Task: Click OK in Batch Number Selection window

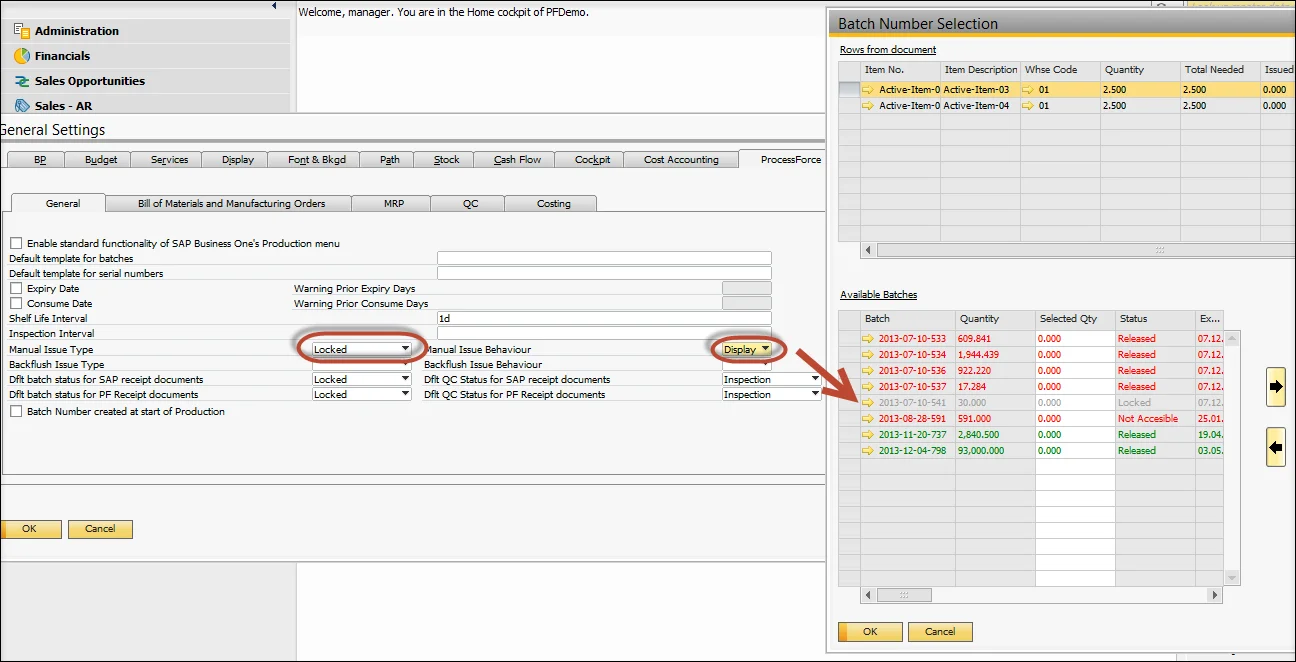Action: click(869, 632)
